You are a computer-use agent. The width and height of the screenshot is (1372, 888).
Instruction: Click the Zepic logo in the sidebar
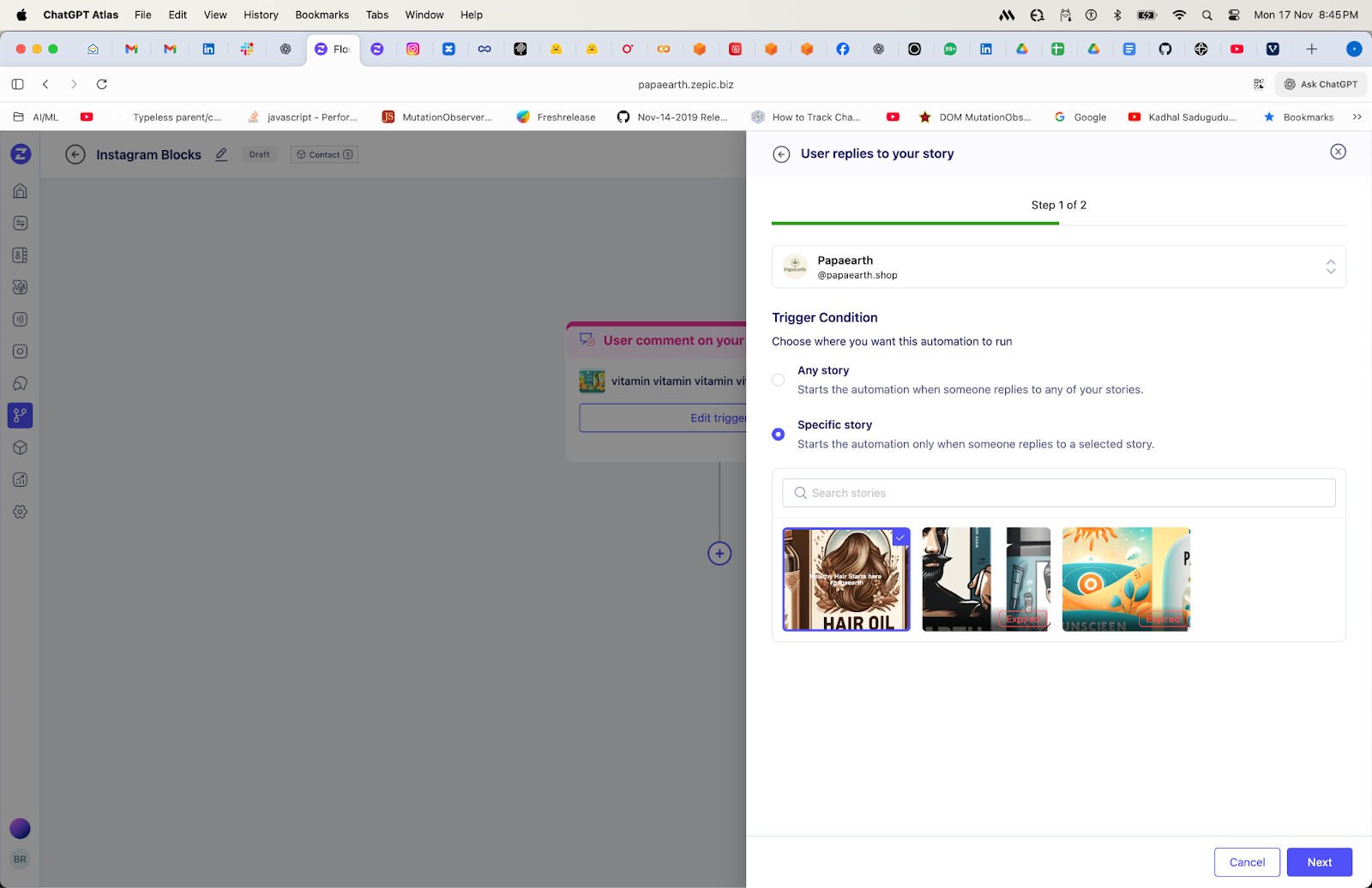click(21, 154)
